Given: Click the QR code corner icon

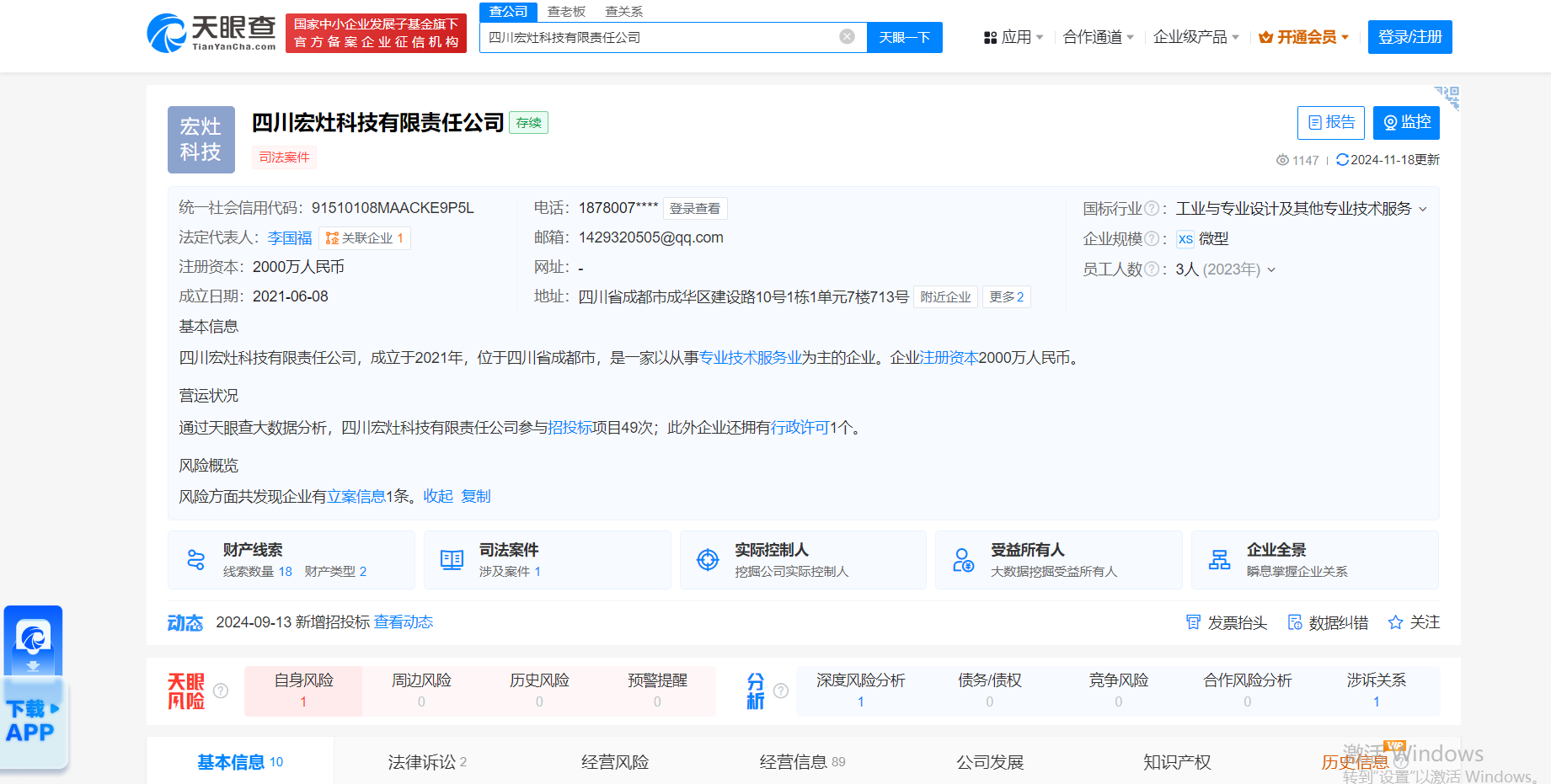Looking at the screenshot, I should (1447, 98).
